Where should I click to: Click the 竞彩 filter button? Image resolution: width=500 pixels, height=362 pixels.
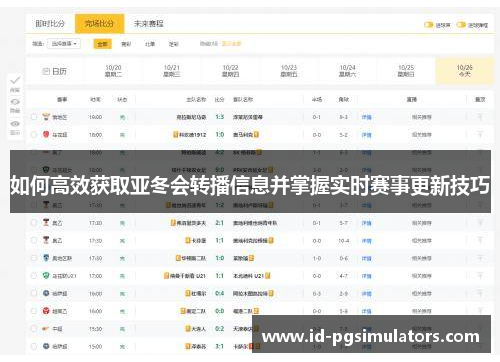126,44
